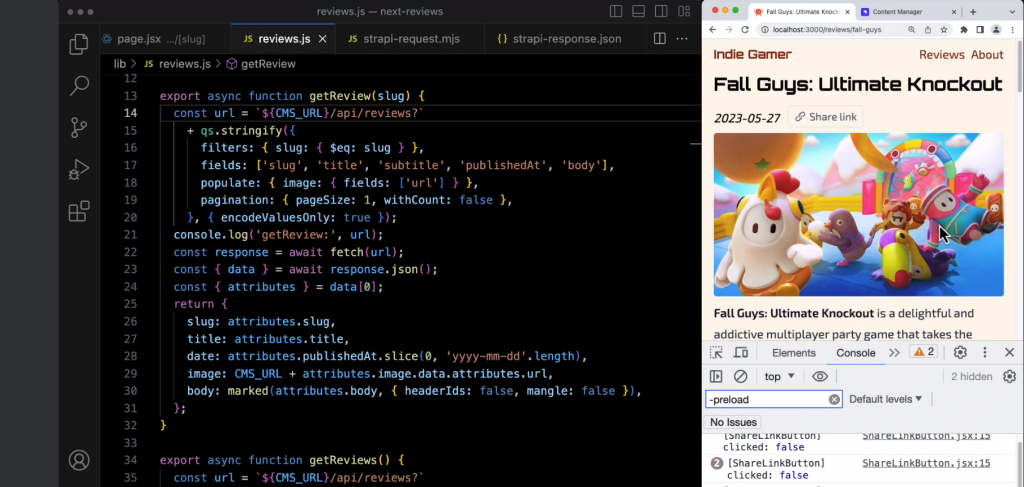
Task: Click the webpage vertical scrollbar
Action: click(1020, 67)
